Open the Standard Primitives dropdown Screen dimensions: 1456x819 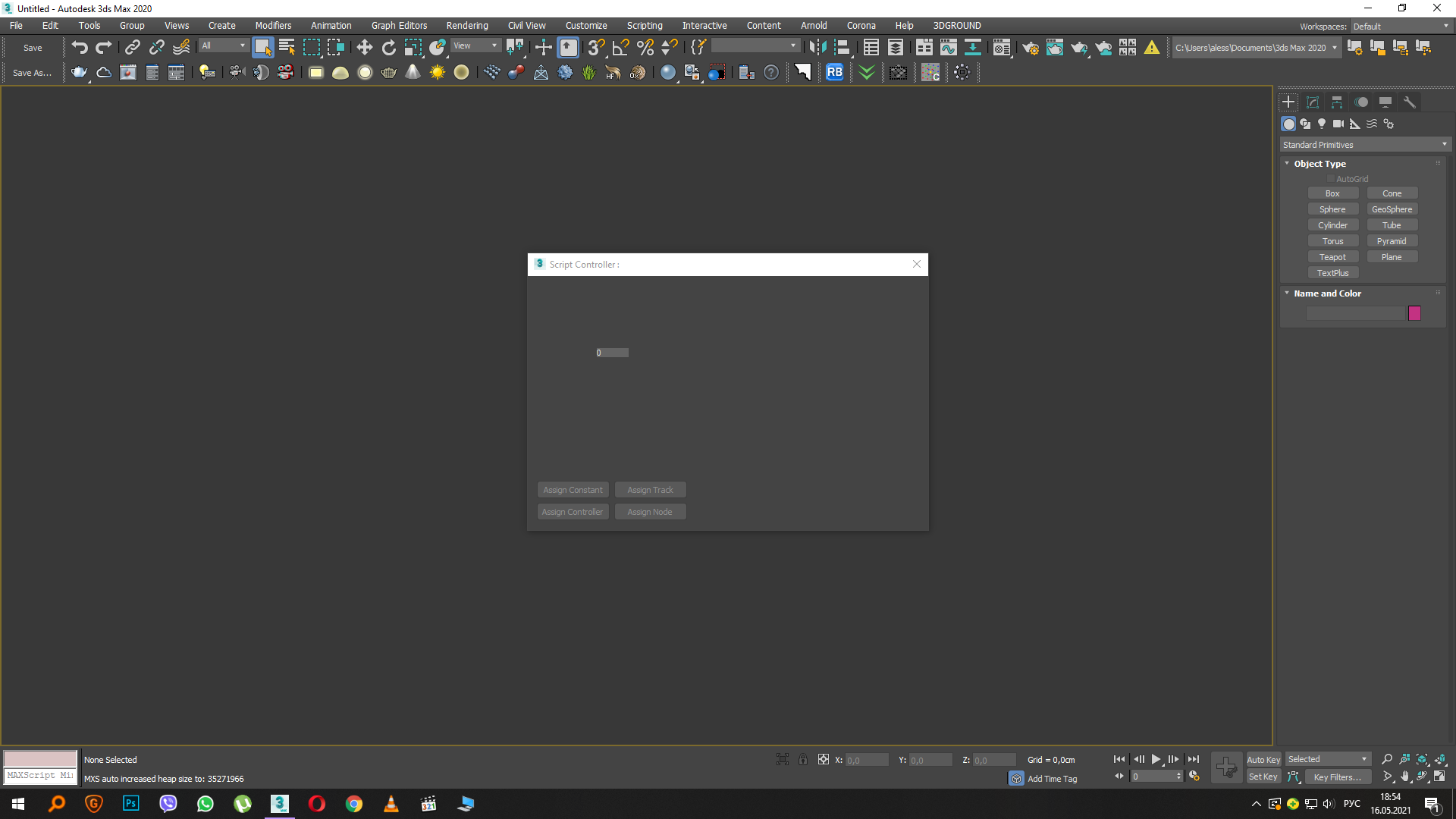pyautogui.click(x=1365, y=145)
